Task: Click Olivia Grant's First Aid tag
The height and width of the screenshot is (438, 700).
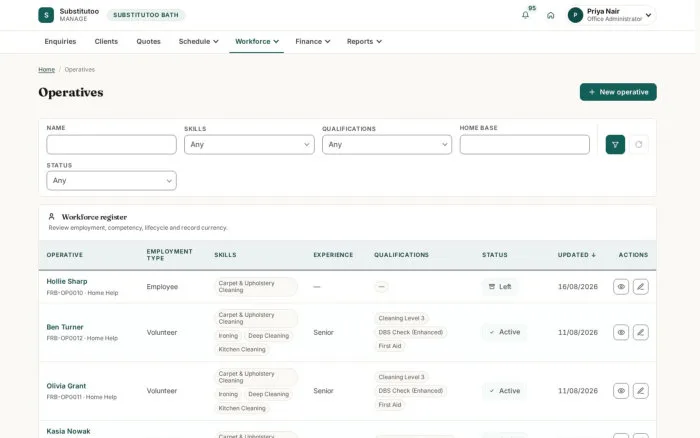Action: (x=390, y=405)
